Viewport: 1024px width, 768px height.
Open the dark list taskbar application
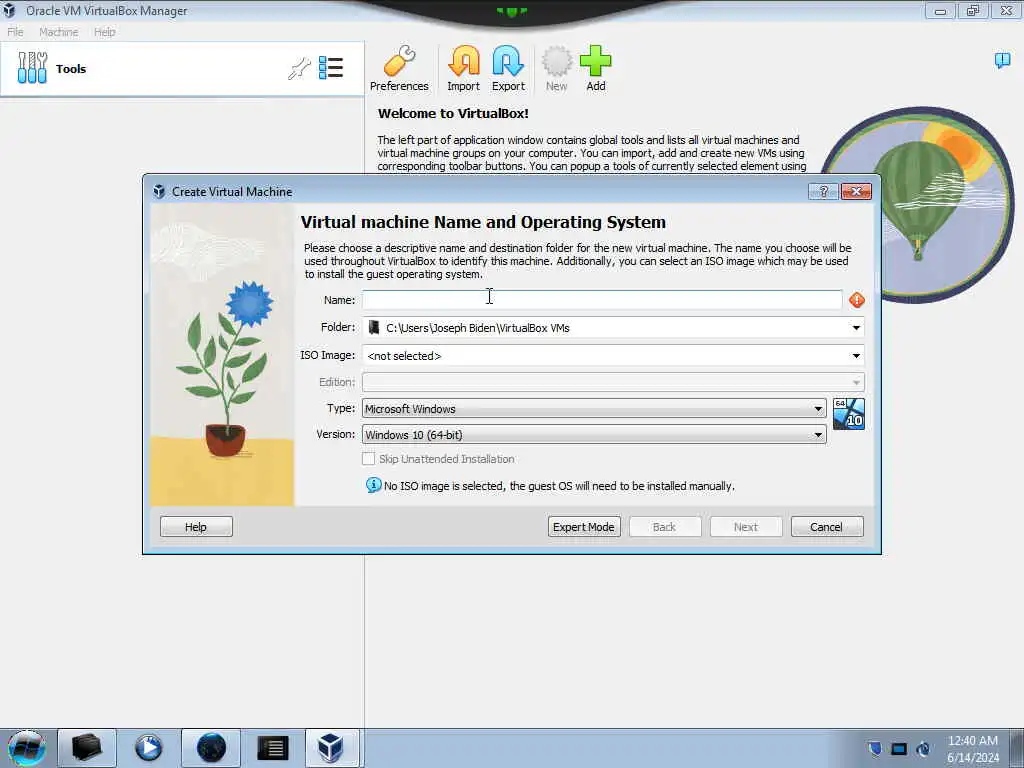click(x=272, y=748)
